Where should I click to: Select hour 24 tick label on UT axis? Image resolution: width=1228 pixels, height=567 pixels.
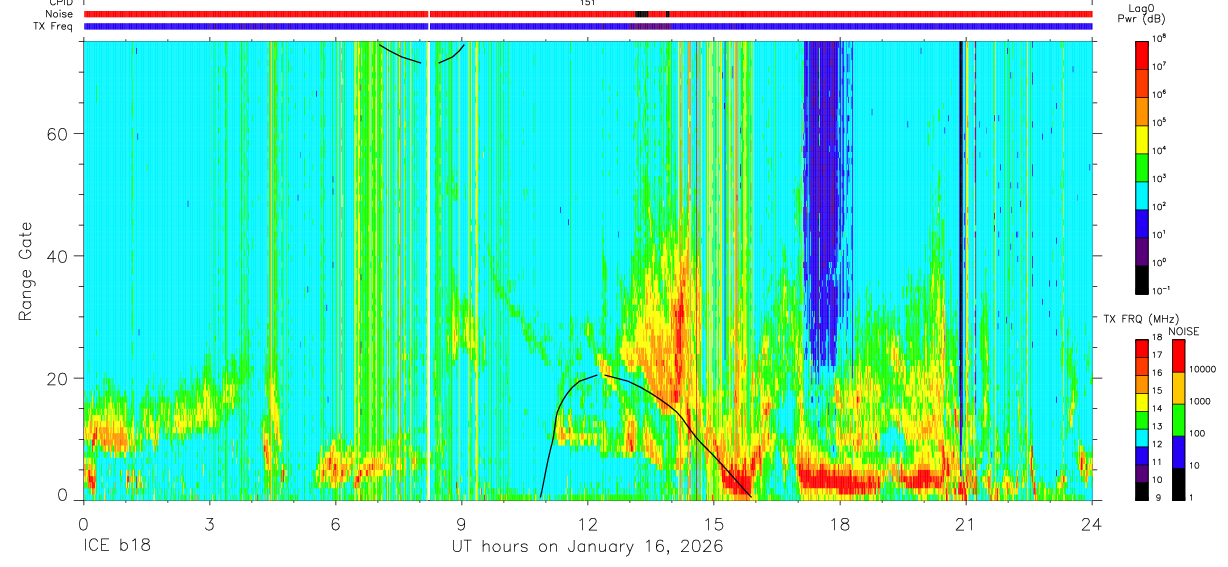1092,523
